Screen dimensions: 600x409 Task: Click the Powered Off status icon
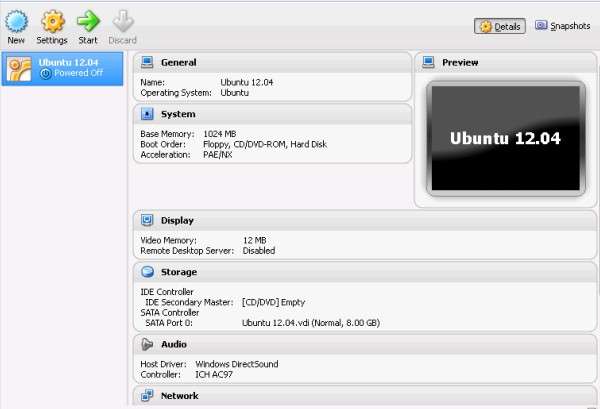tap(46, 73)
